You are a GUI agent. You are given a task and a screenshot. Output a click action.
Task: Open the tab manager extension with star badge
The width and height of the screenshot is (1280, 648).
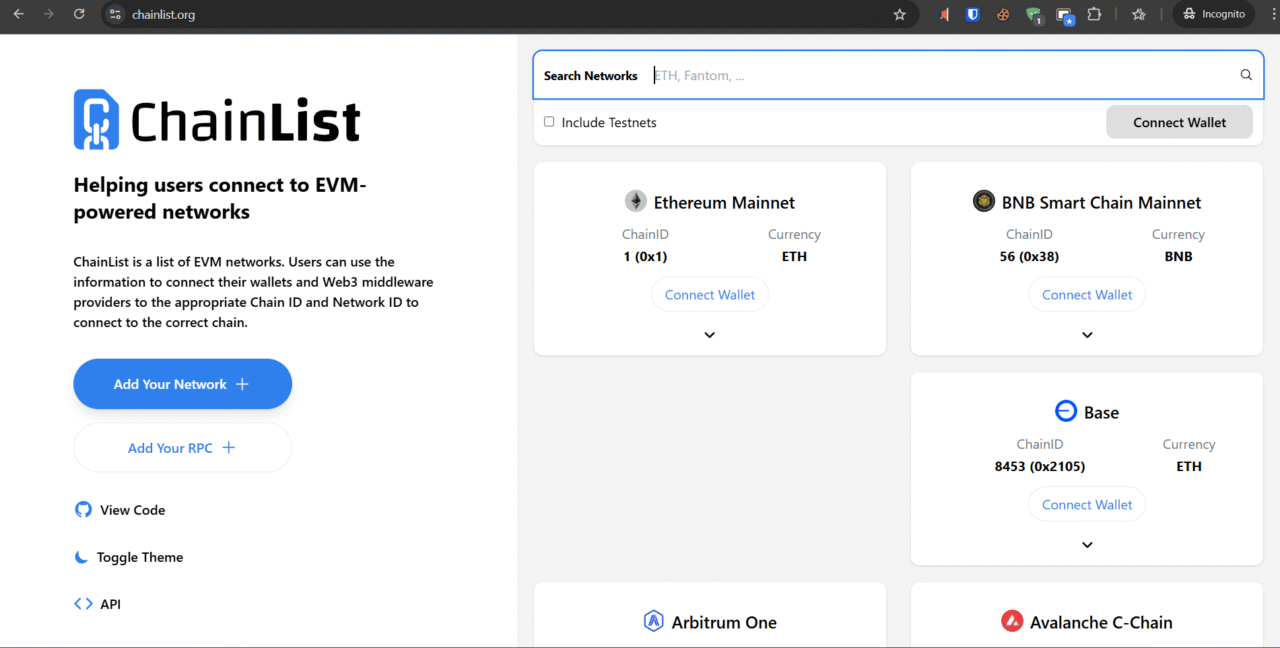point(1065,15)
